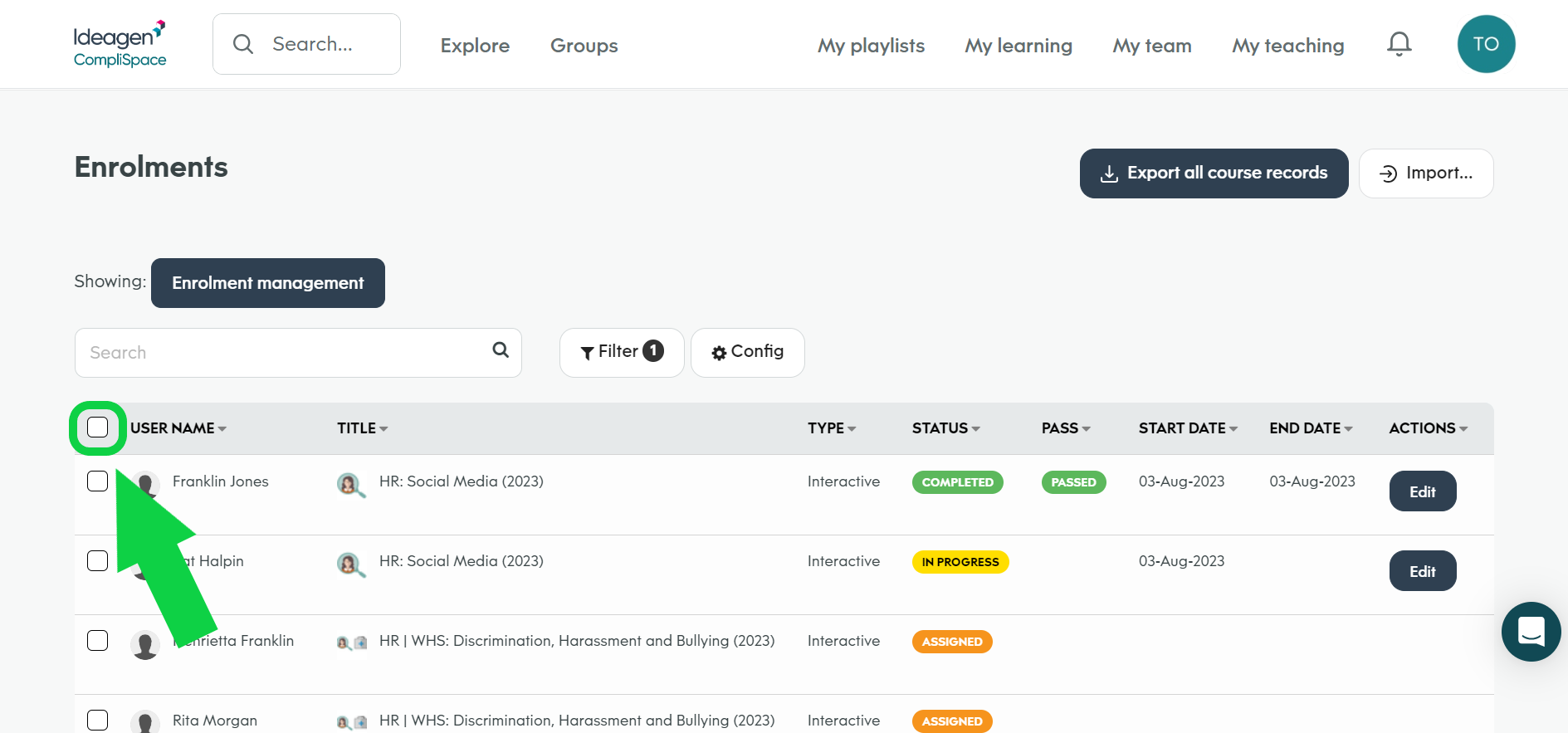
Task: Open My learning
Action: [1018, 46]
